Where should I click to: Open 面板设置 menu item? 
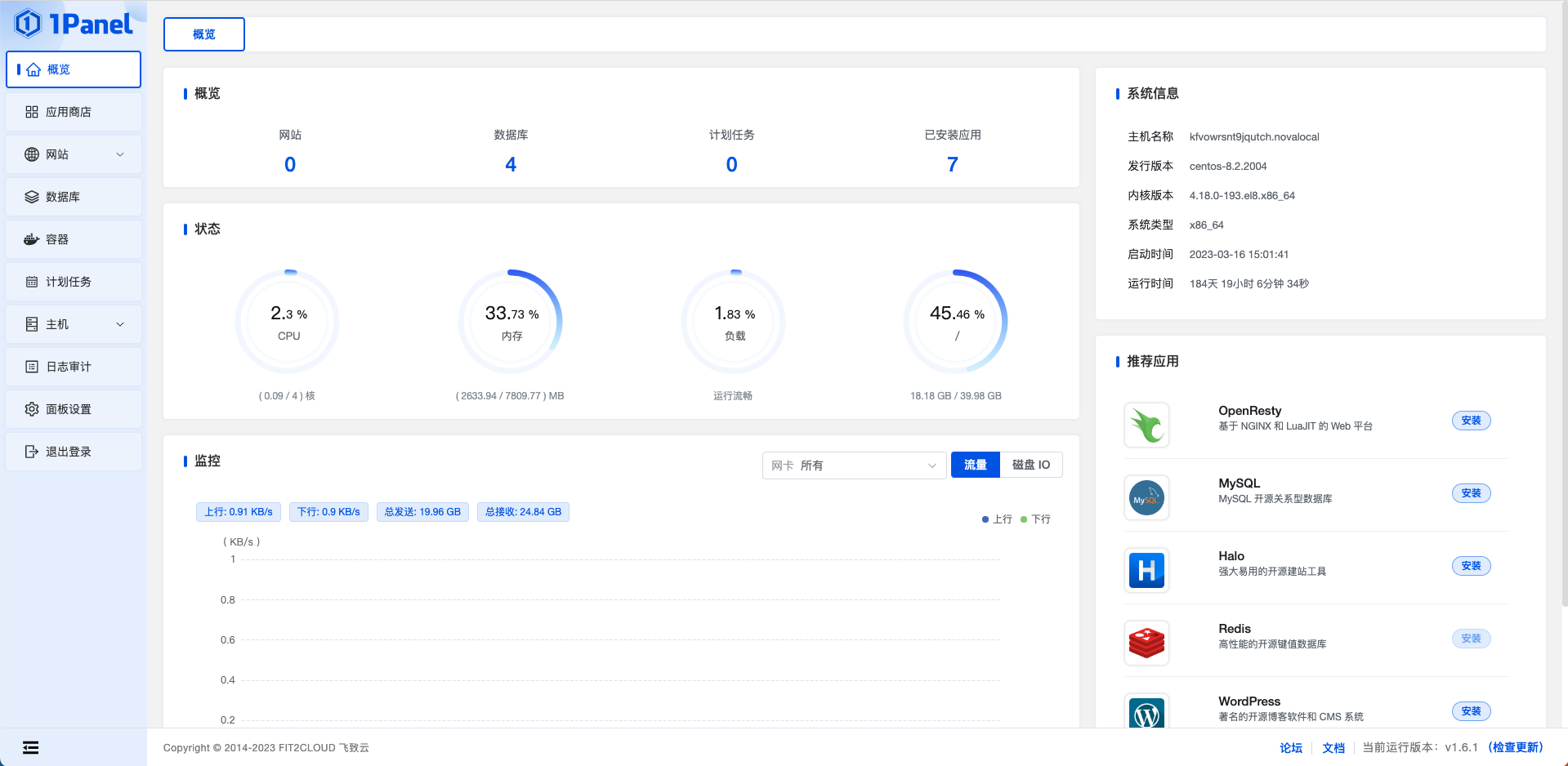[74, 409]
